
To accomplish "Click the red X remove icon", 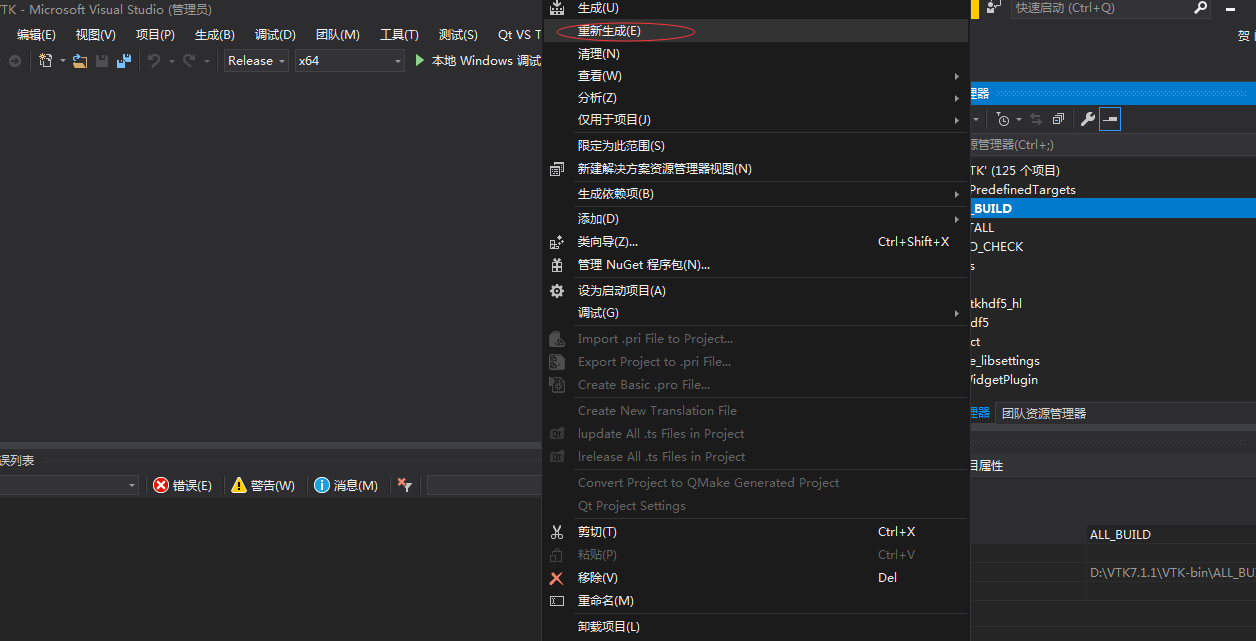I will [x=557, y=577].
